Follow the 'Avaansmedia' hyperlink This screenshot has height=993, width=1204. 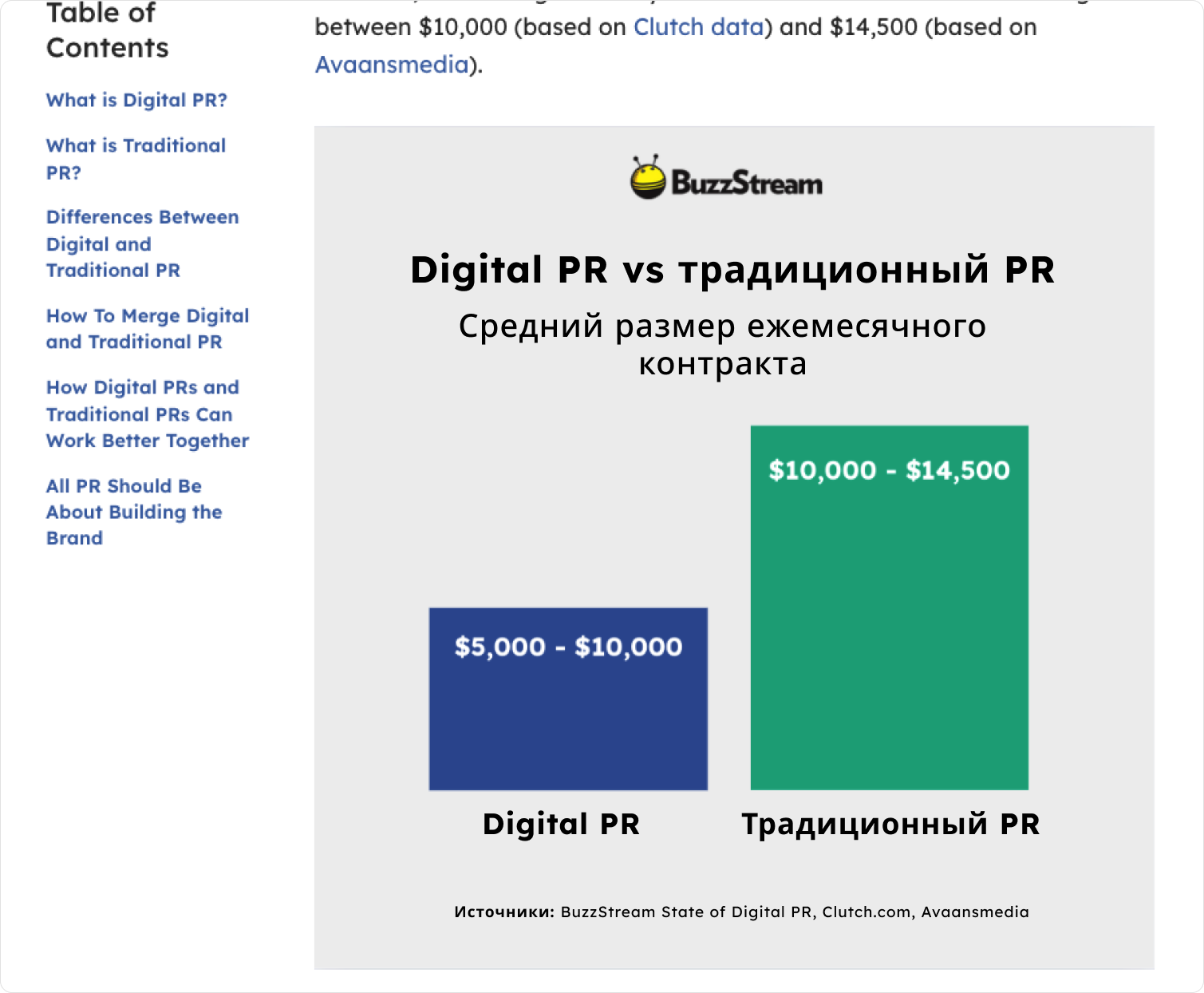(x=392, y=65)
